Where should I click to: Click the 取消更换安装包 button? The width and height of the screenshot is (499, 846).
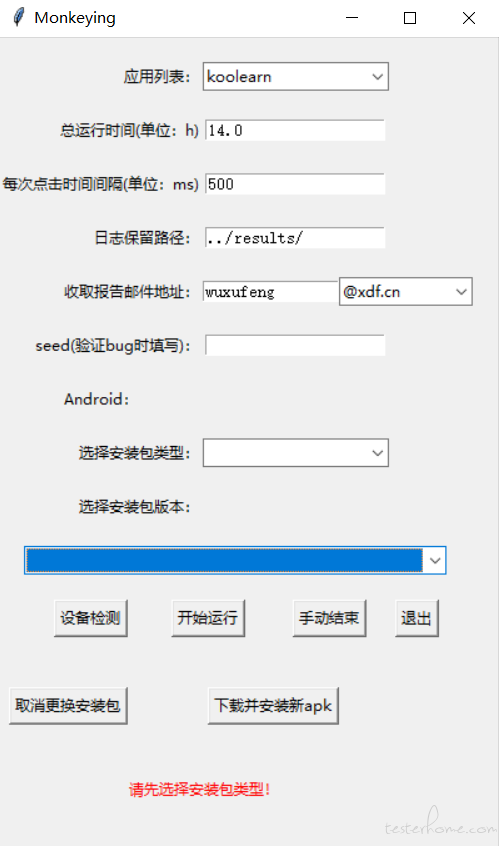pos(69,706)
